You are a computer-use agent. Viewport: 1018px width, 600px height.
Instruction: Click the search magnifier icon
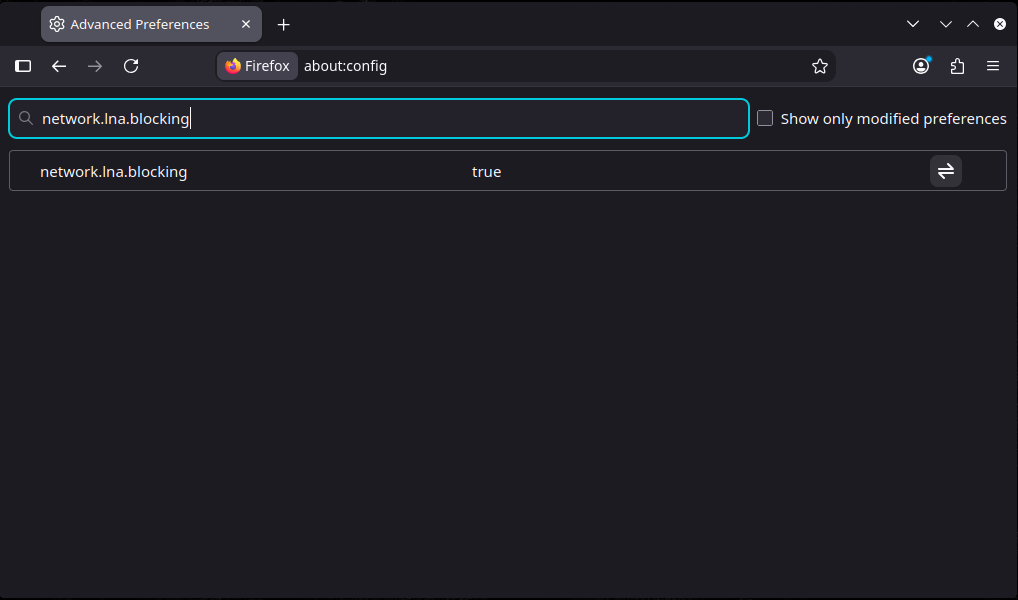[25, 118]
